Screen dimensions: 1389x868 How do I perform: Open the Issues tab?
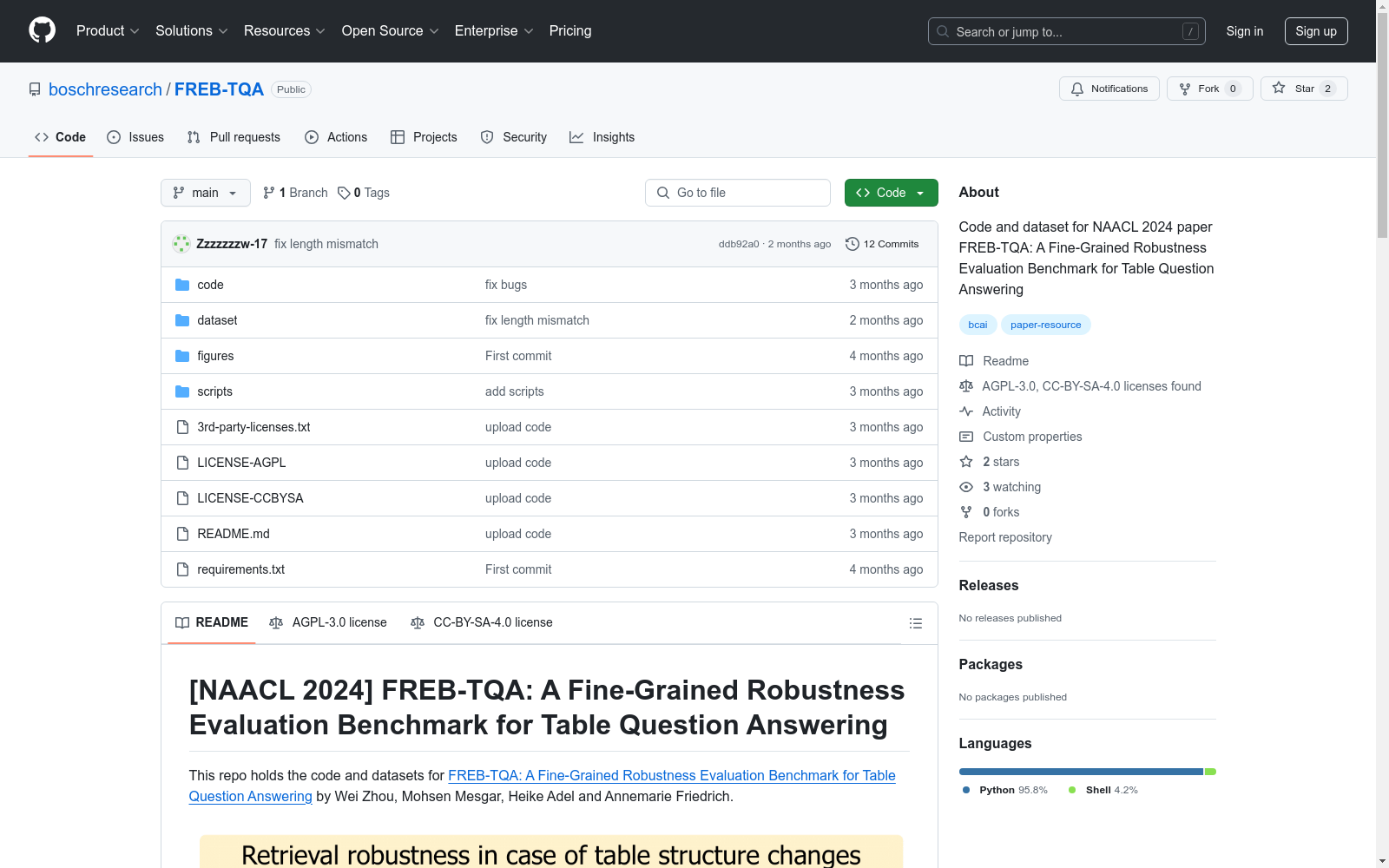point(135,137)
